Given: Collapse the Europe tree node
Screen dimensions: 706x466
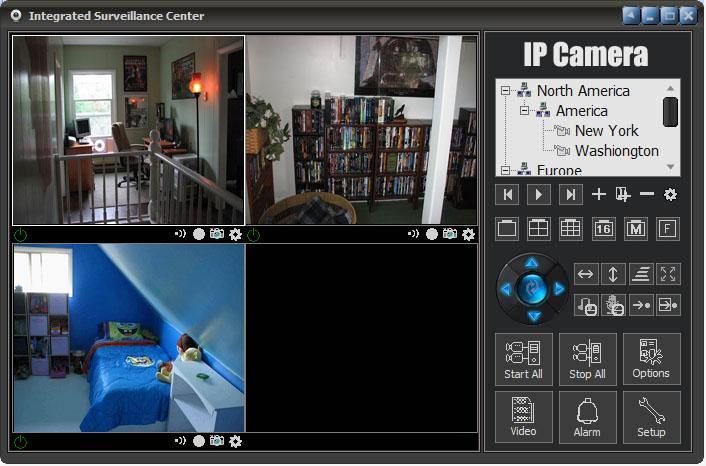Looking at the screenshot, I should point(505,170).
